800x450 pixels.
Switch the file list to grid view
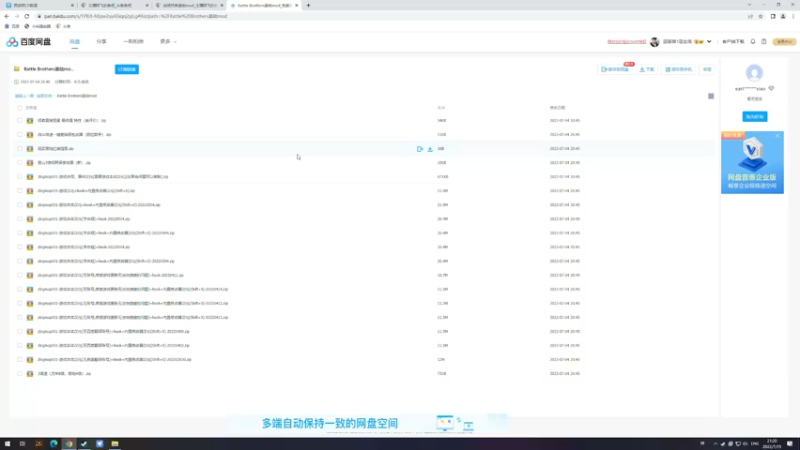pyautogui.click(x=711, y=96)
